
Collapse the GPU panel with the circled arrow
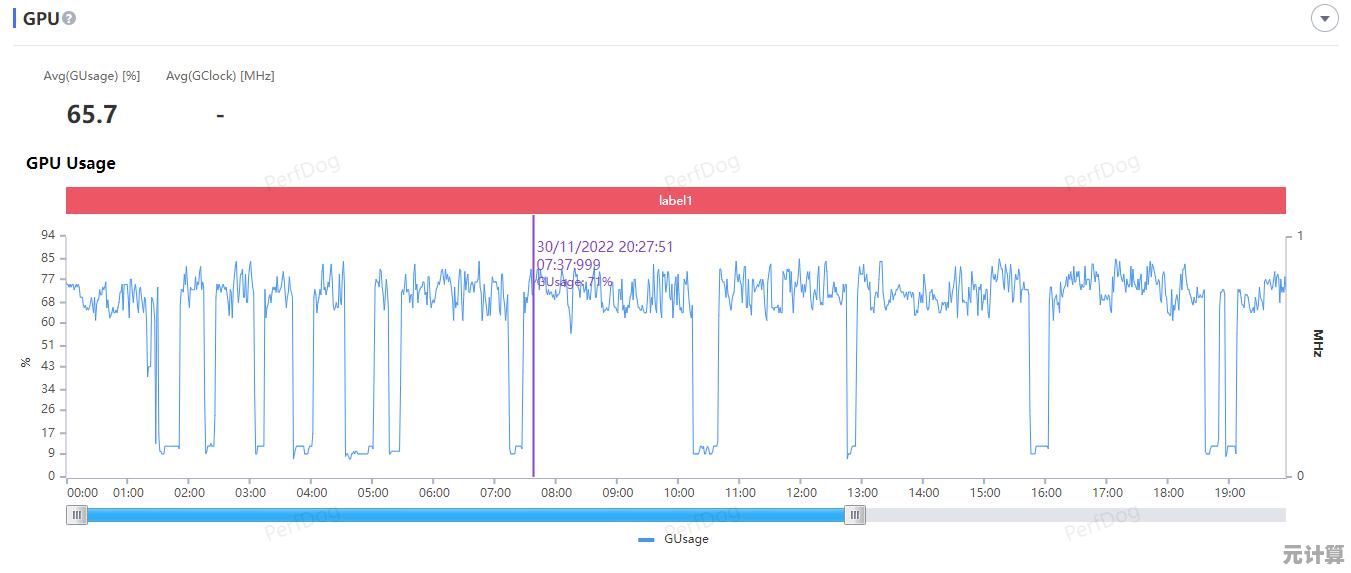click(x=1324, y=18)
